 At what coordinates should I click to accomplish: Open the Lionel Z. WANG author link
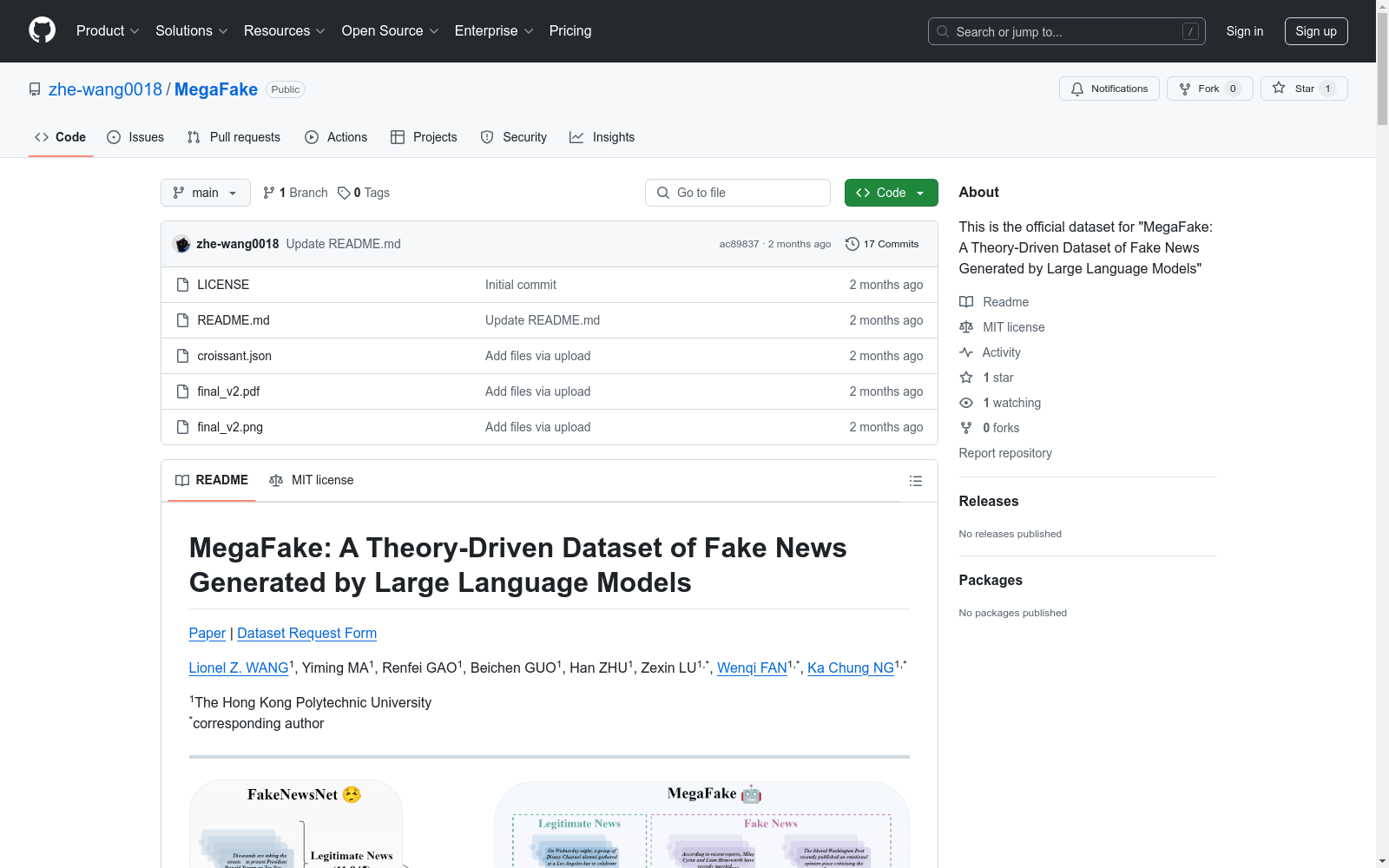click(239, 667)
